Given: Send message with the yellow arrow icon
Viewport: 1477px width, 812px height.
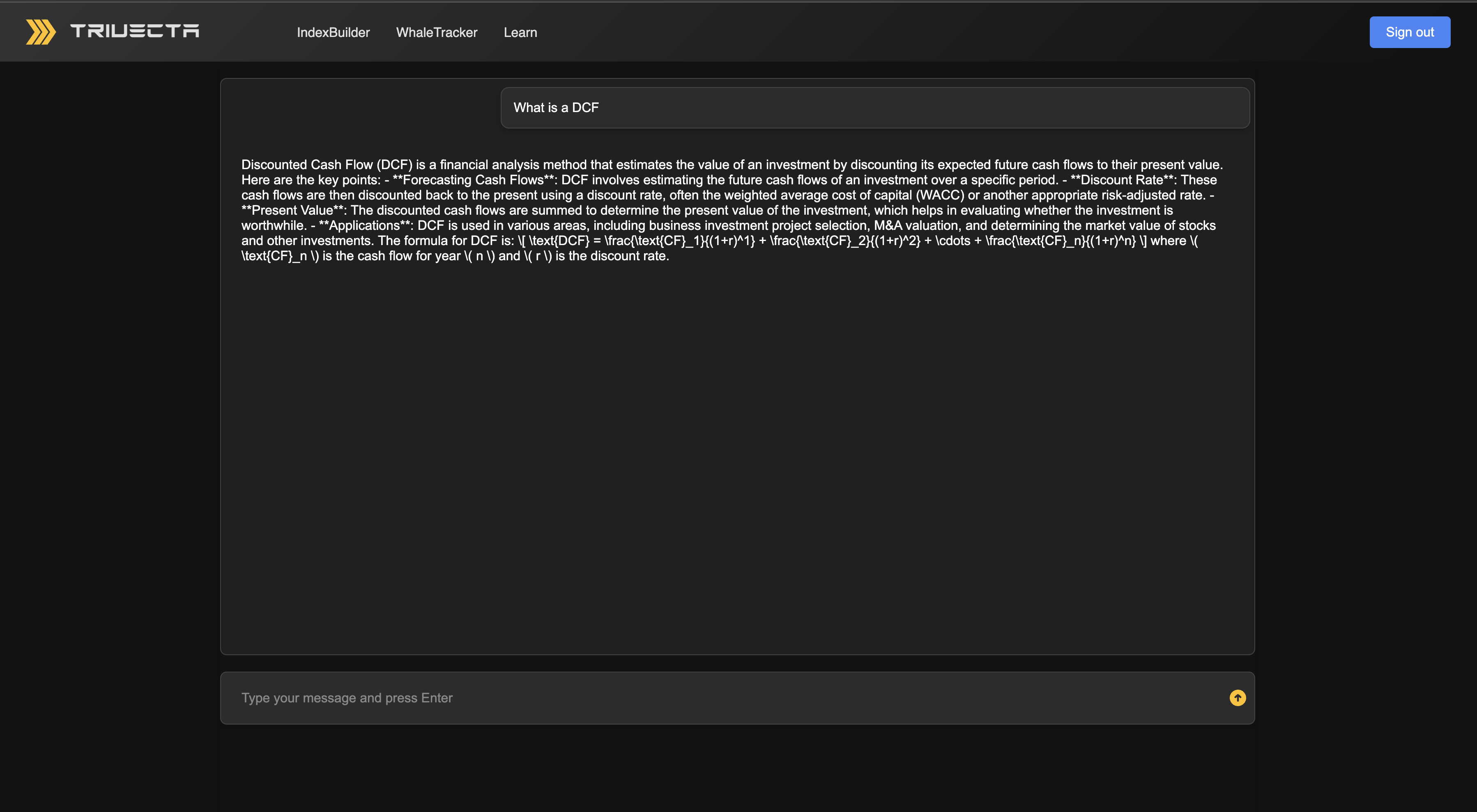Looking at the screenshot, I should 1237,697.
